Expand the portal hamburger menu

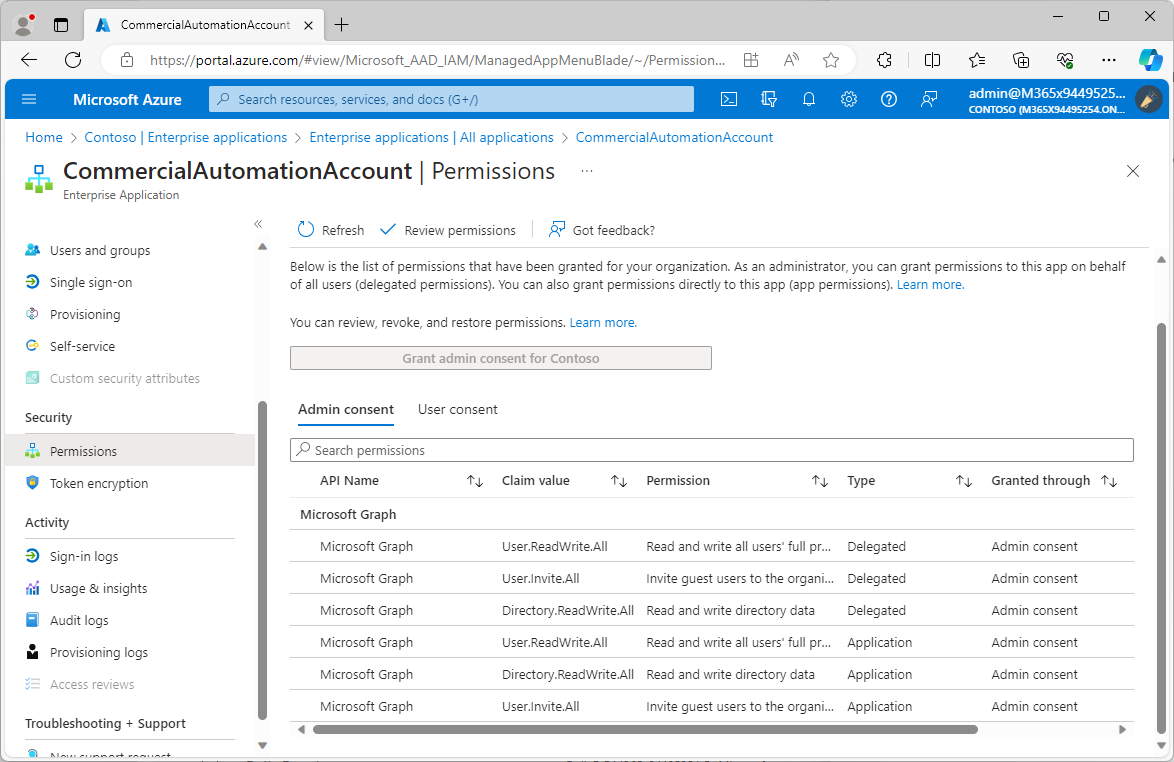28,99
